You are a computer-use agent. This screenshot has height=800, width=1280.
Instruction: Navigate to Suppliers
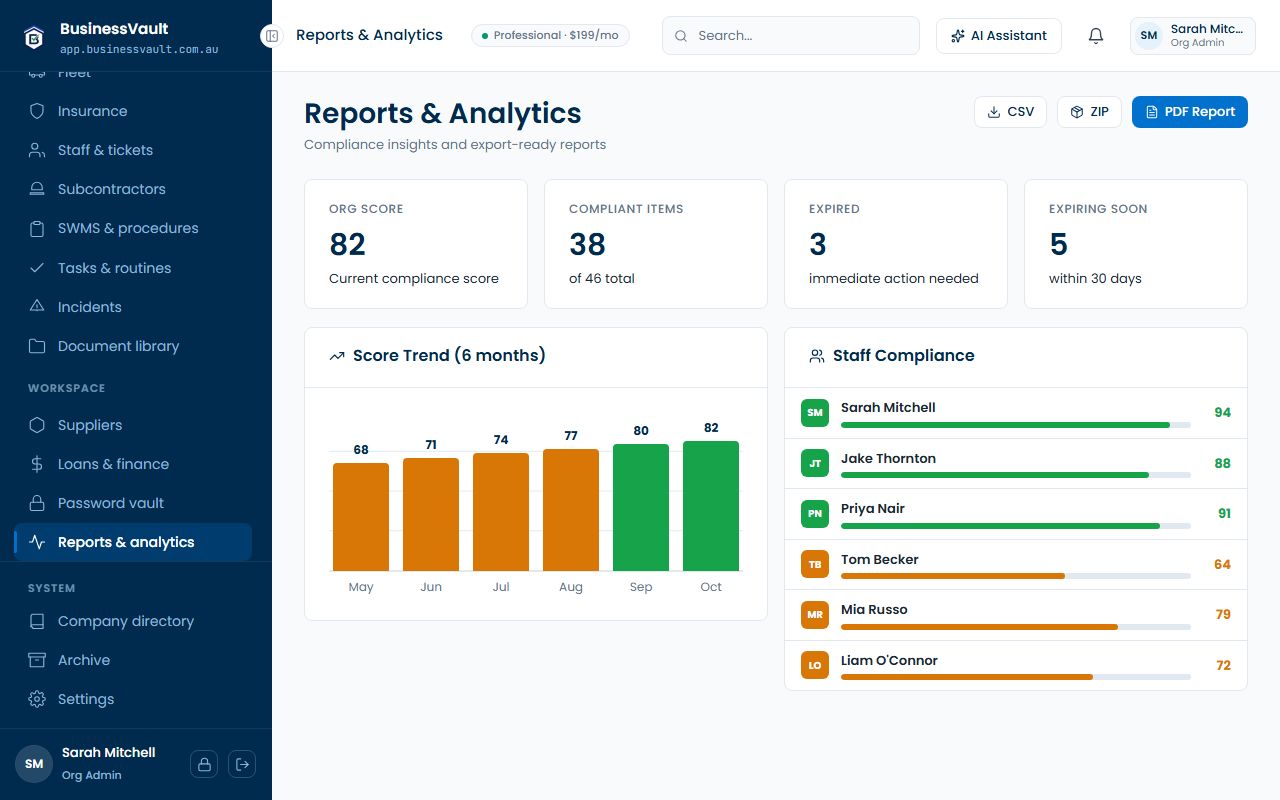click(x=133, y=425)
